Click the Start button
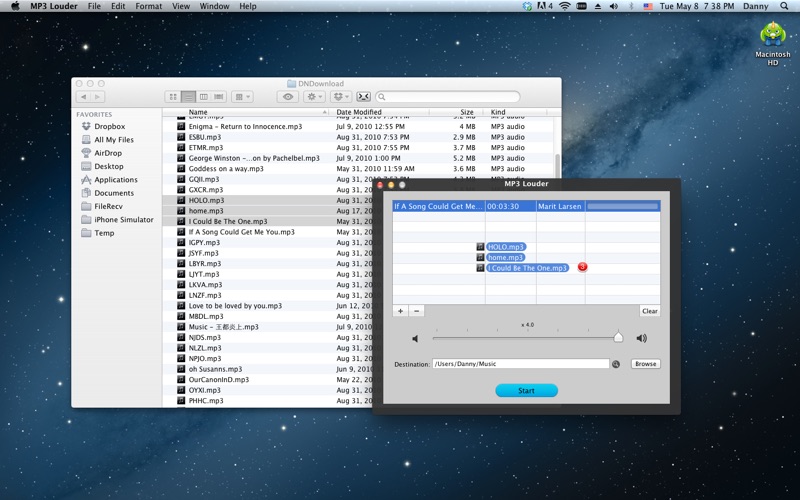This screenshot has width=800, height=500. [527, 390]
